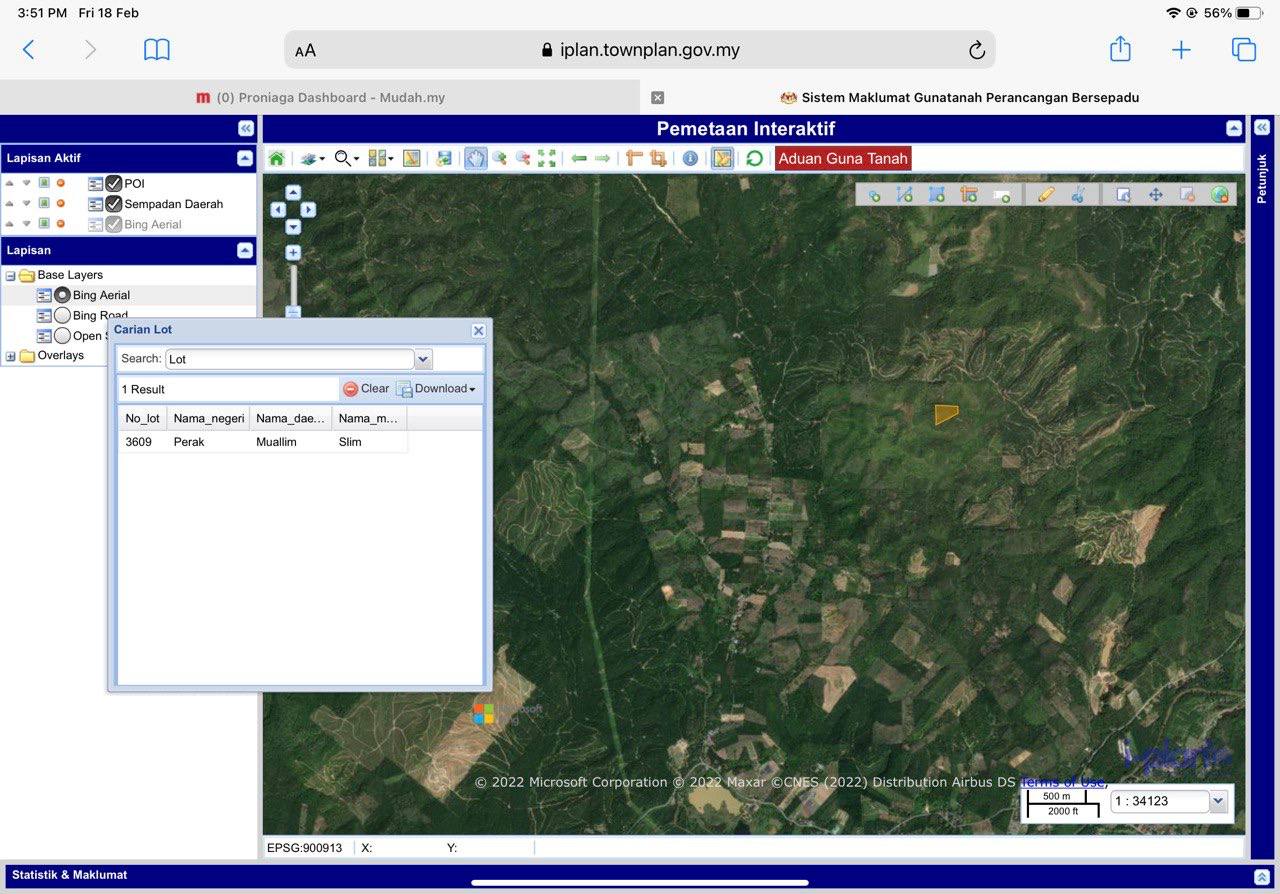Expand the Overlays folder
The height and width of the screenshot is (894, 1280).
click(x=11, y=356)
